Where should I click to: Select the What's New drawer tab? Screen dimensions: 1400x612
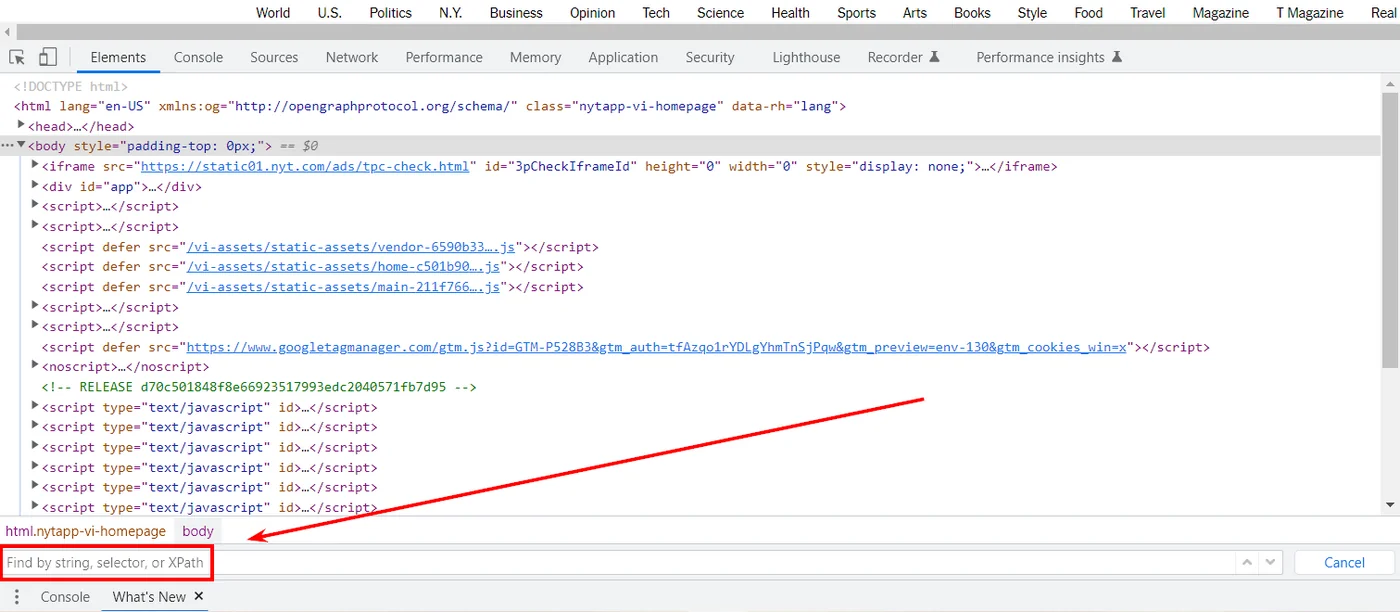(149, 597)
